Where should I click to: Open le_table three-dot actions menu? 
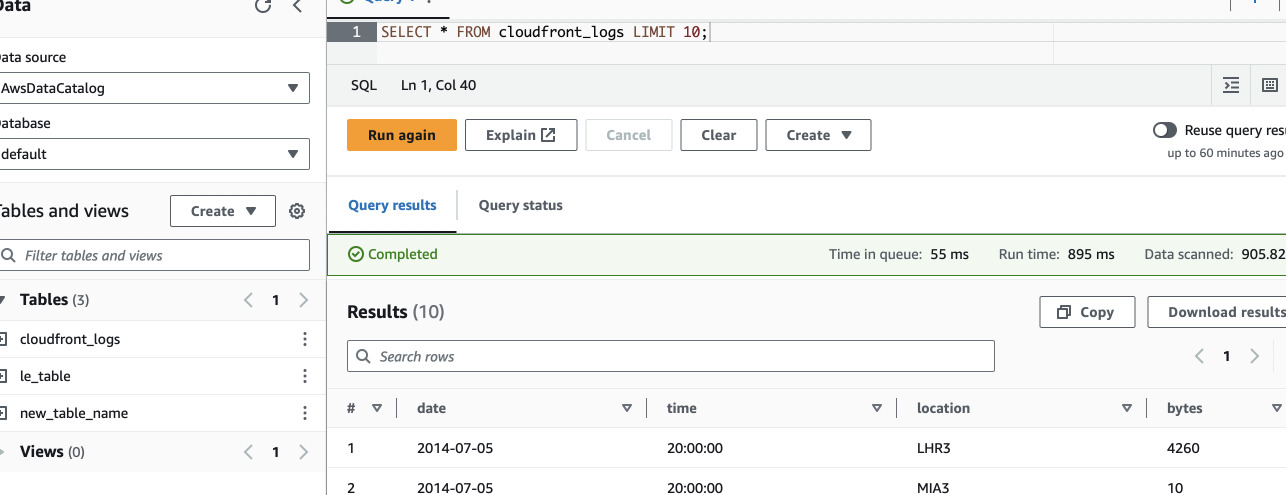point(305,376)
